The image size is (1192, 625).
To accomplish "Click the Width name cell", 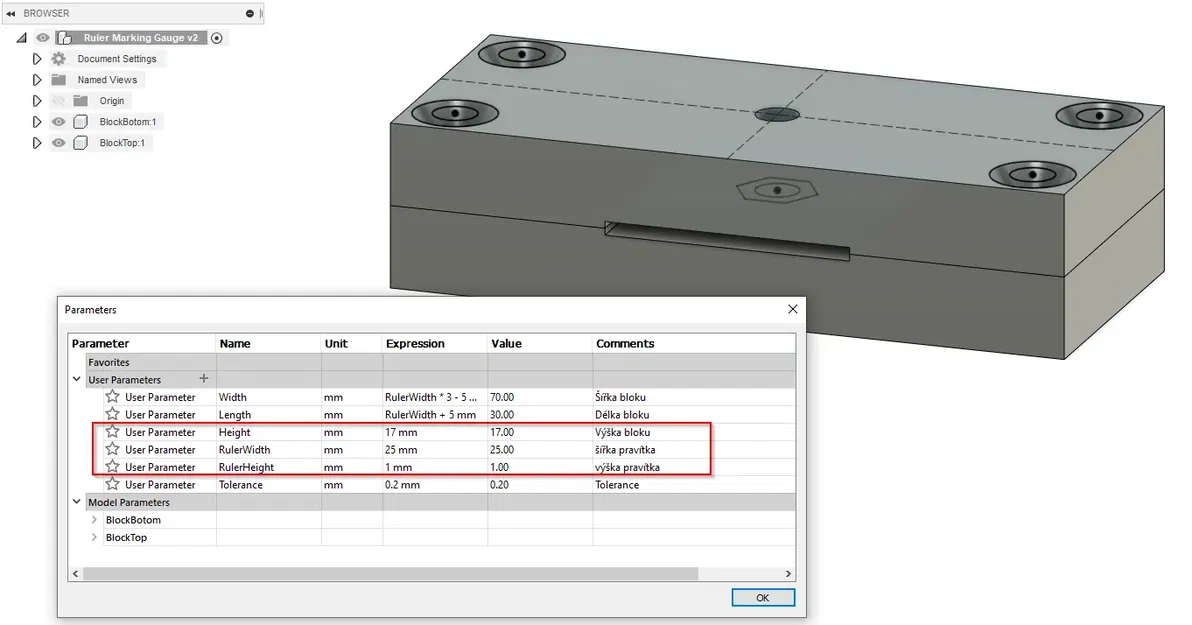I will pos(268,397).
